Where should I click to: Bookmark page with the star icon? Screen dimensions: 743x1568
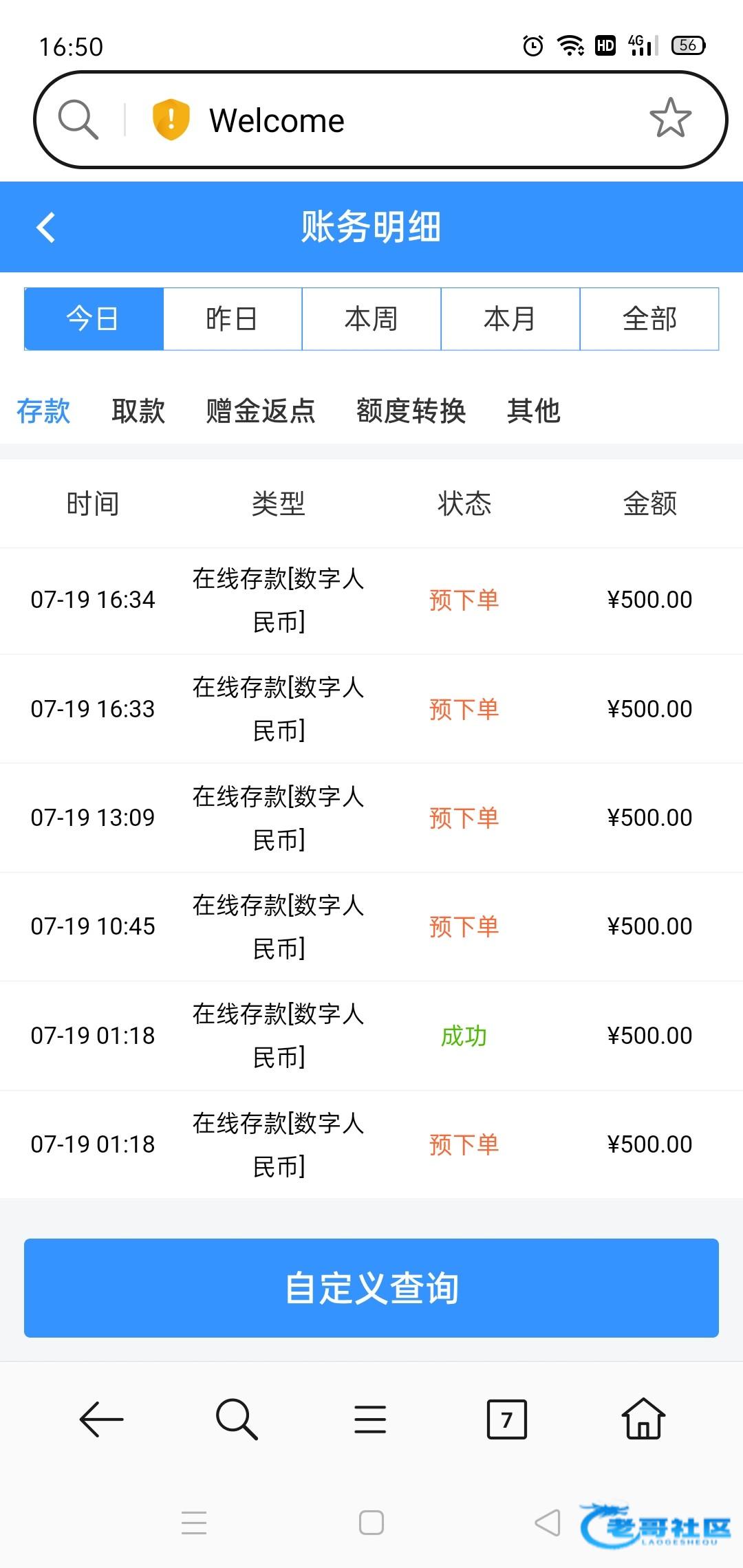tap(670, 118)
